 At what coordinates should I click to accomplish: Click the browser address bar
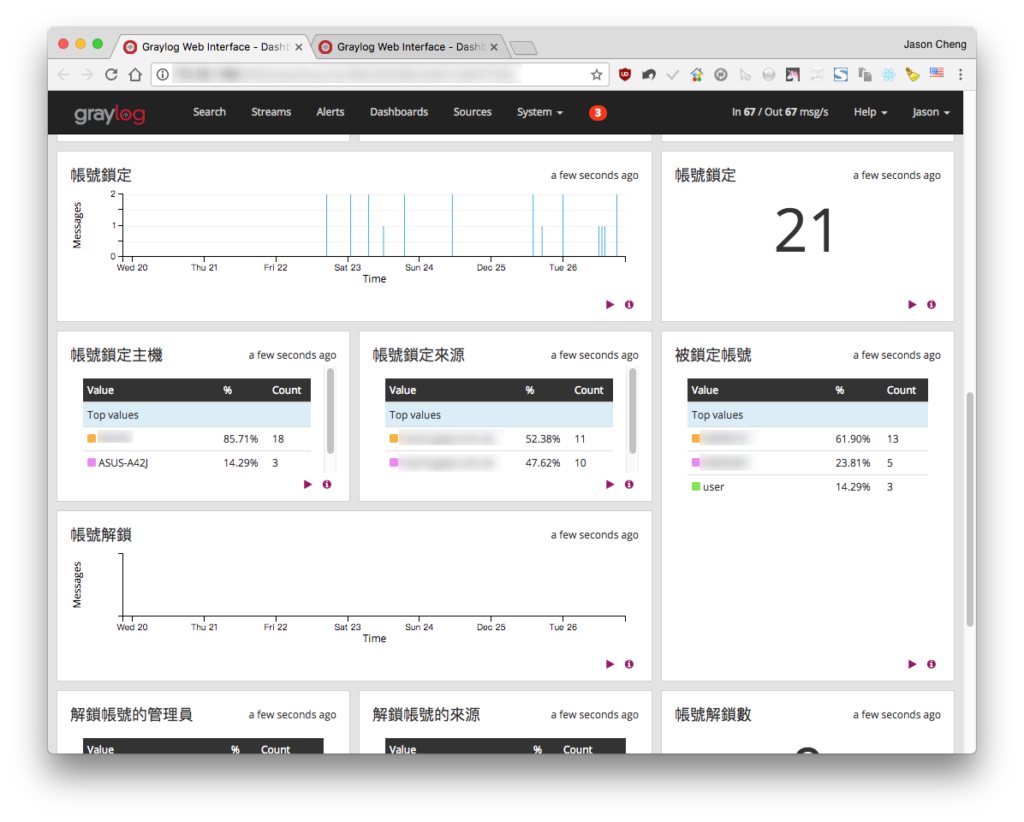(379, 75)
